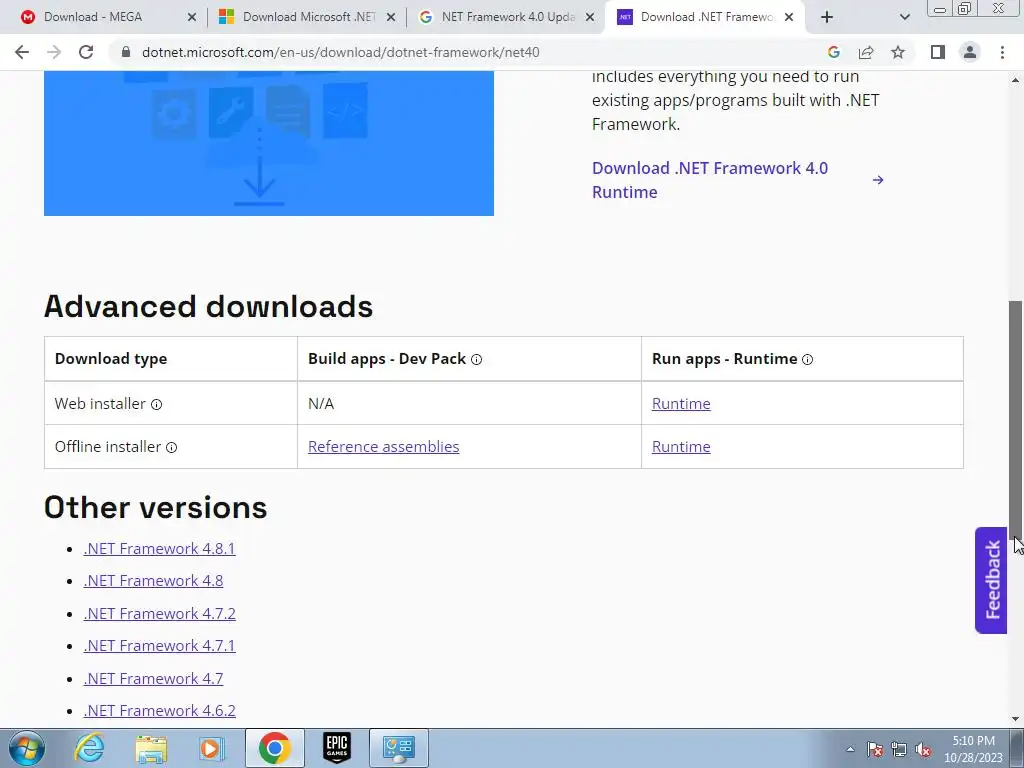The height and width of the screenshot is (768, 1024).
Task: Open .NET Framework 4.7.1 link
Action: coord(159,645)
